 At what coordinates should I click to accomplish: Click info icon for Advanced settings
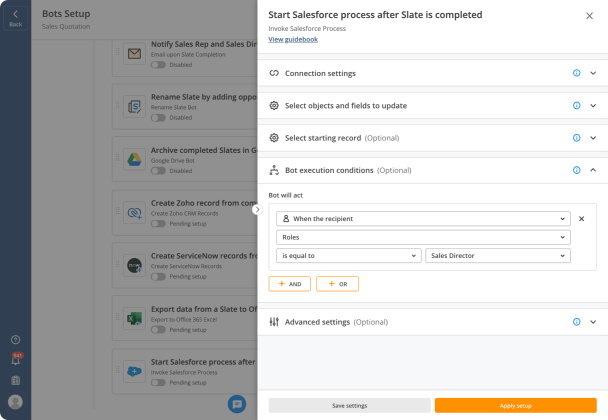[x=577, y=321]
